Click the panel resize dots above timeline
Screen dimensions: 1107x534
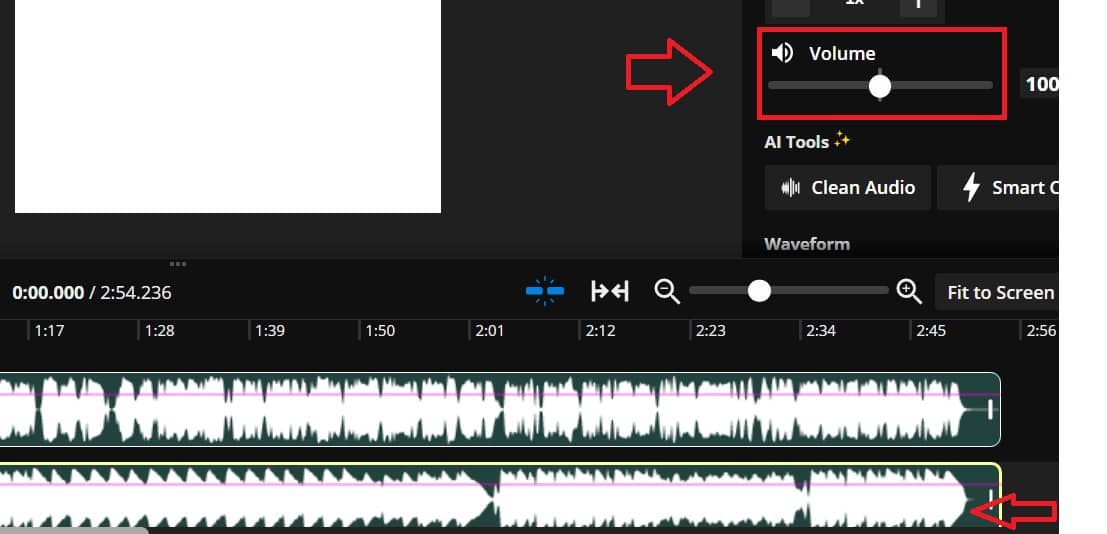tap(178, 264)
